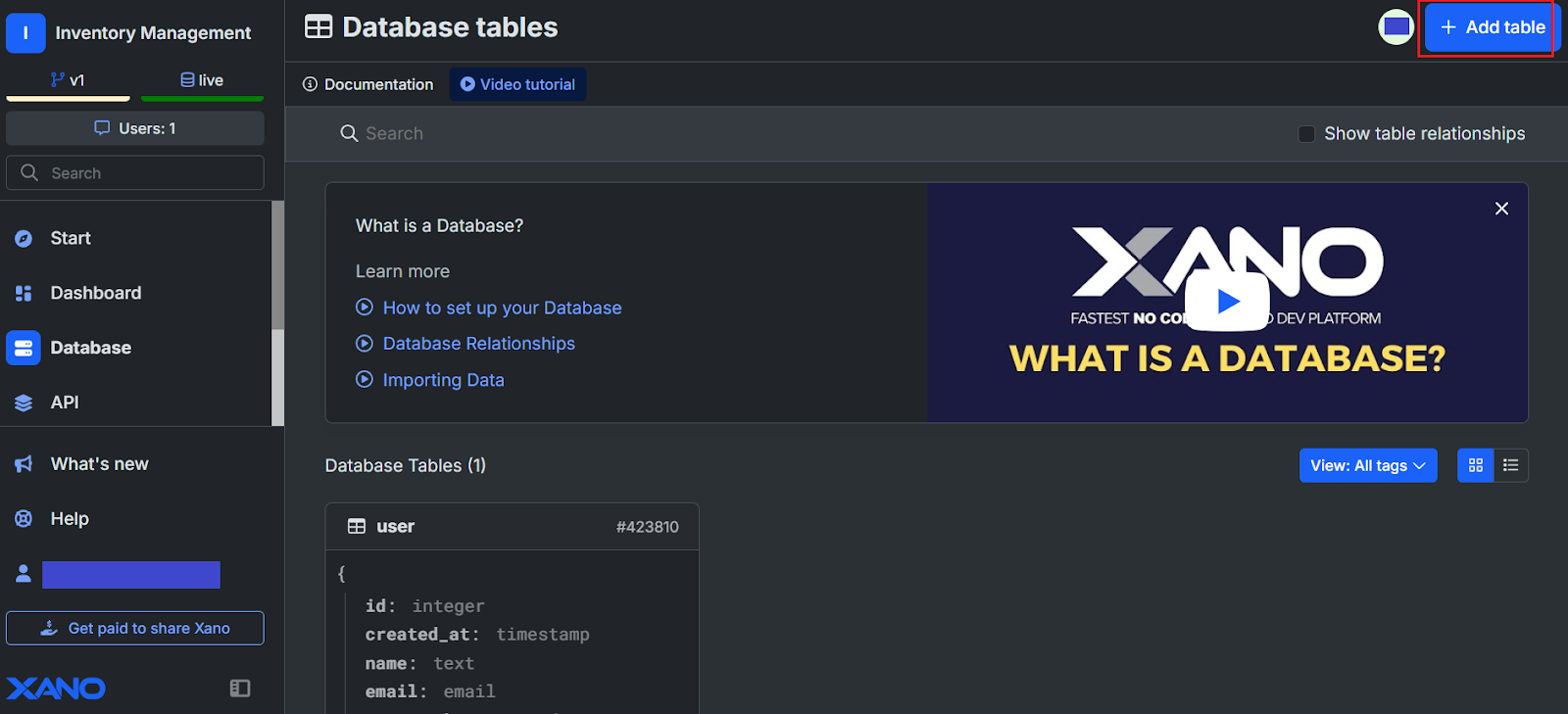Click the Add table button

(x=1493, y=27)
